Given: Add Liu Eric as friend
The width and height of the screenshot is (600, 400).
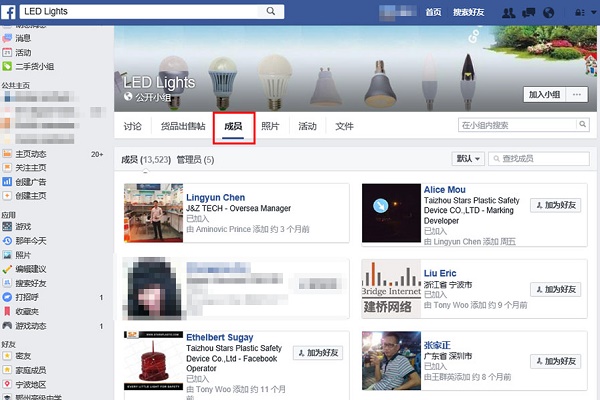Looking at the screenshot, I should point(556,289).
